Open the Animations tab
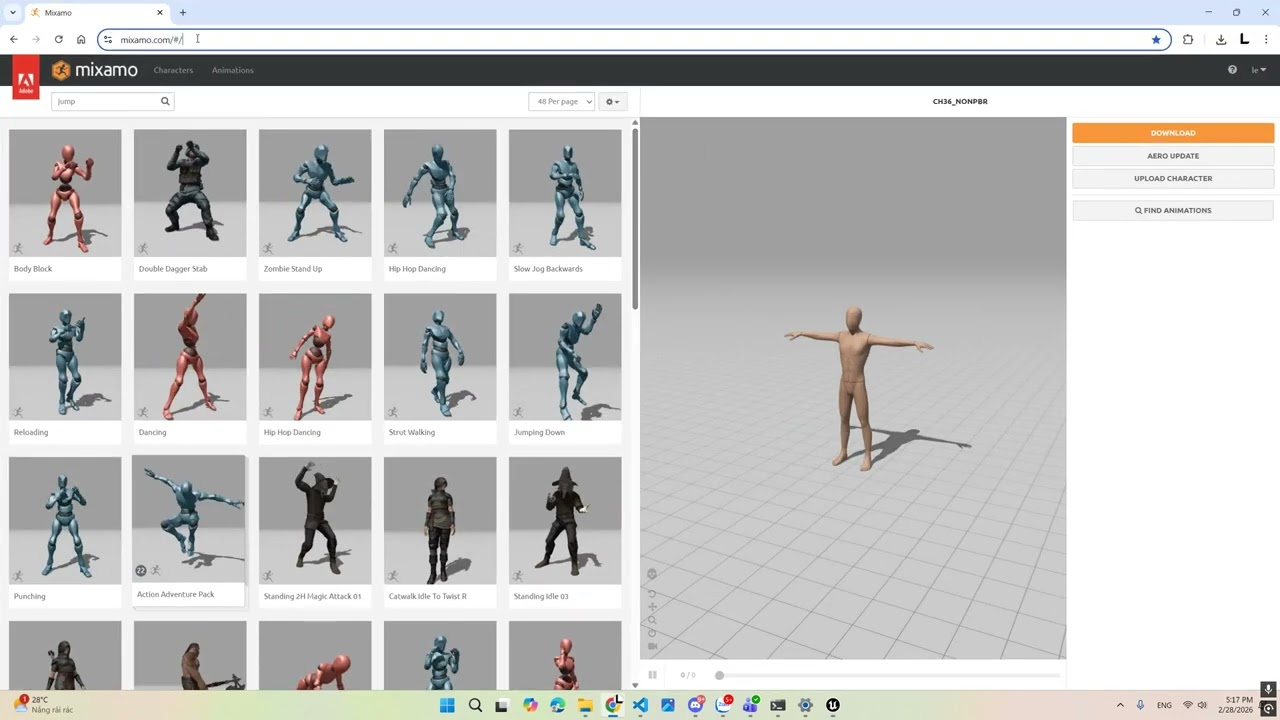Image resolution: width=1280 pixels, height=720 pixels. (x=233, y=70)
